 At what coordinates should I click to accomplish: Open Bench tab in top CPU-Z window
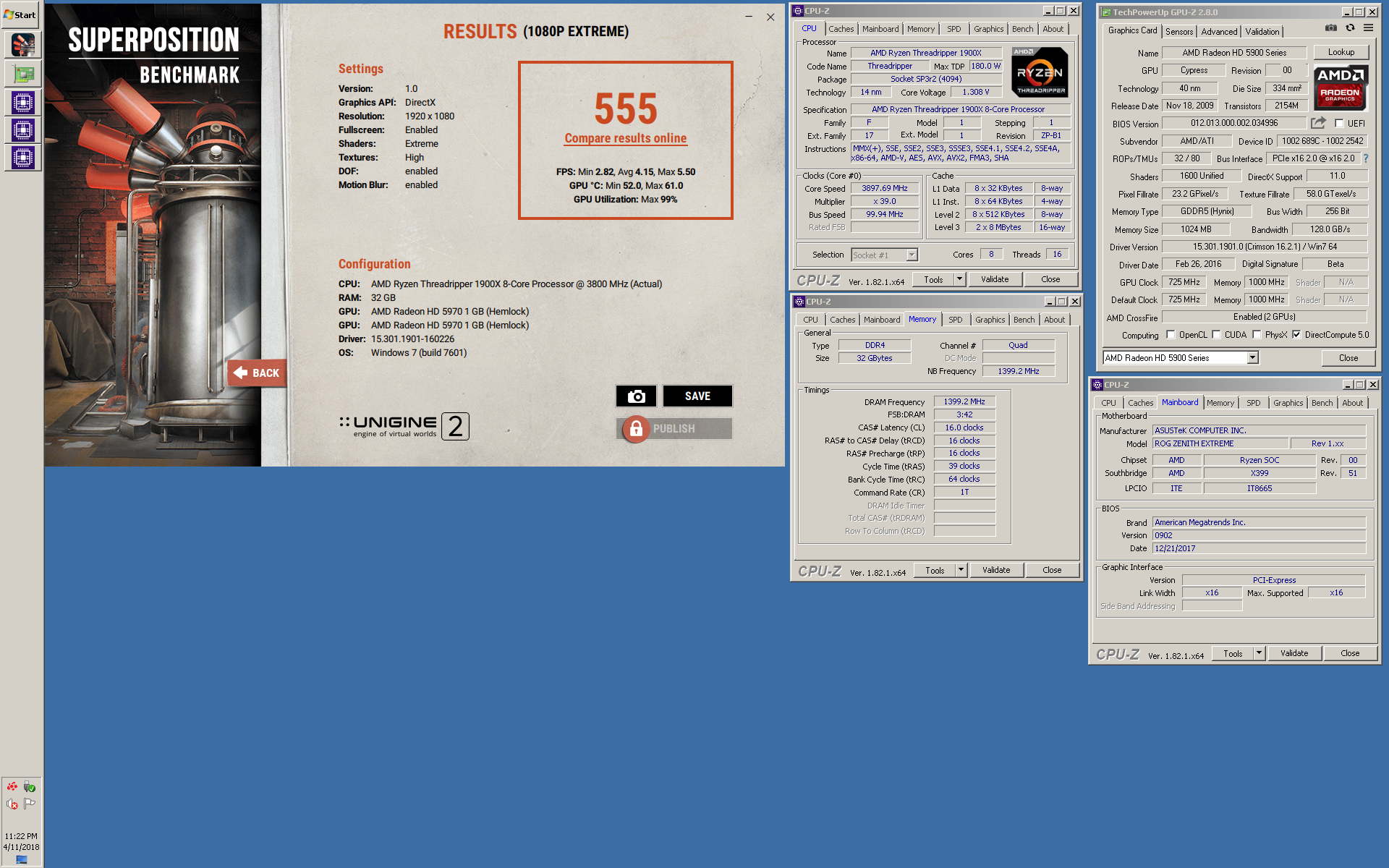point(1022,29)
